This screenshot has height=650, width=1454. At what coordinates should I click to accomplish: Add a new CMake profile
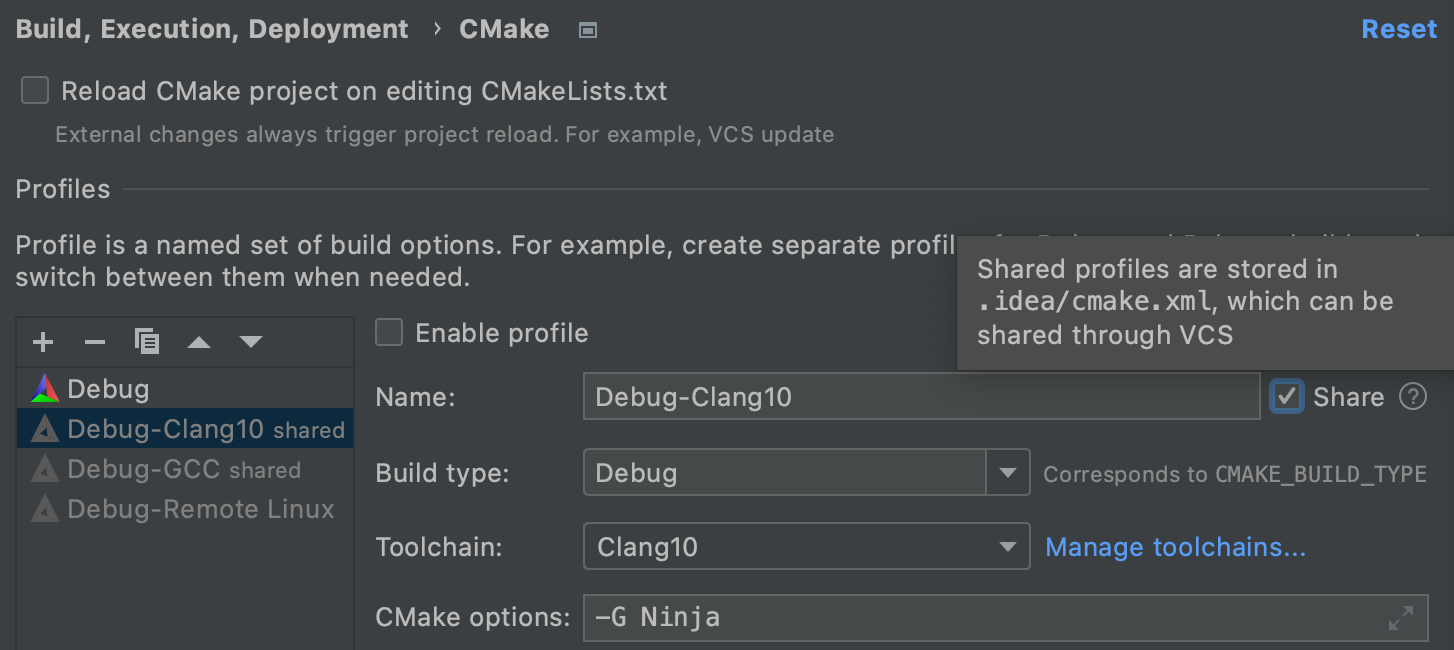[x=43, y=343]
